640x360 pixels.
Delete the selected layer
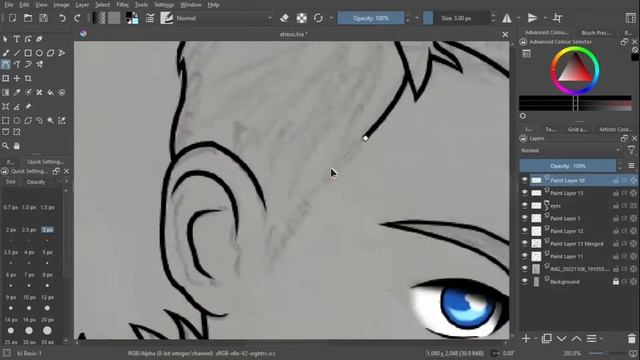click(631, 339)
